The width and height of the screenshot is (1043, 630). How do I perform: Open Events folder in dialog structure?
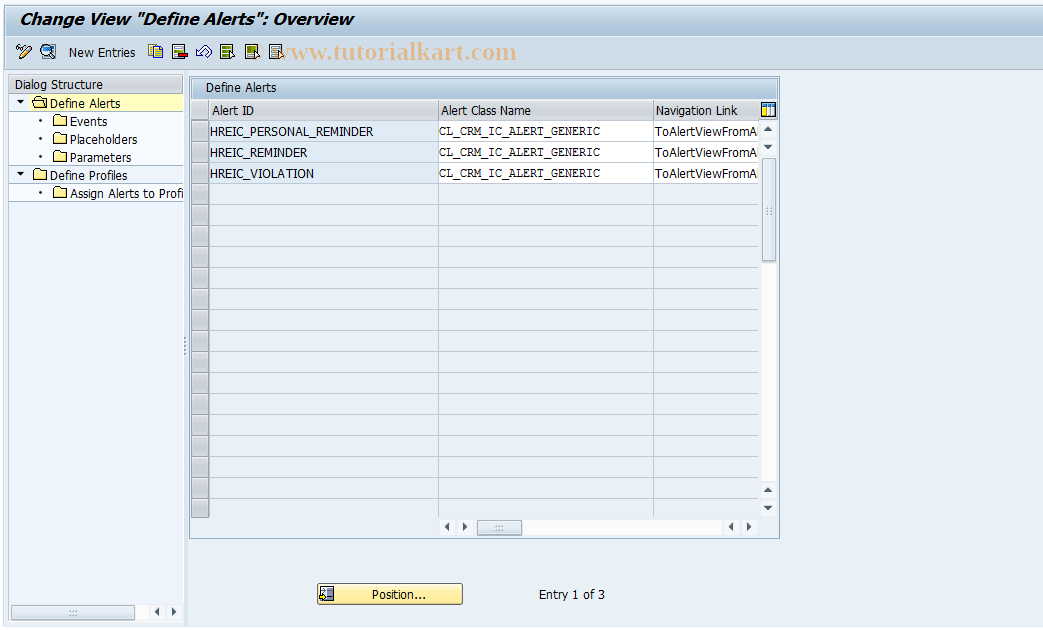tap(88, 121)
